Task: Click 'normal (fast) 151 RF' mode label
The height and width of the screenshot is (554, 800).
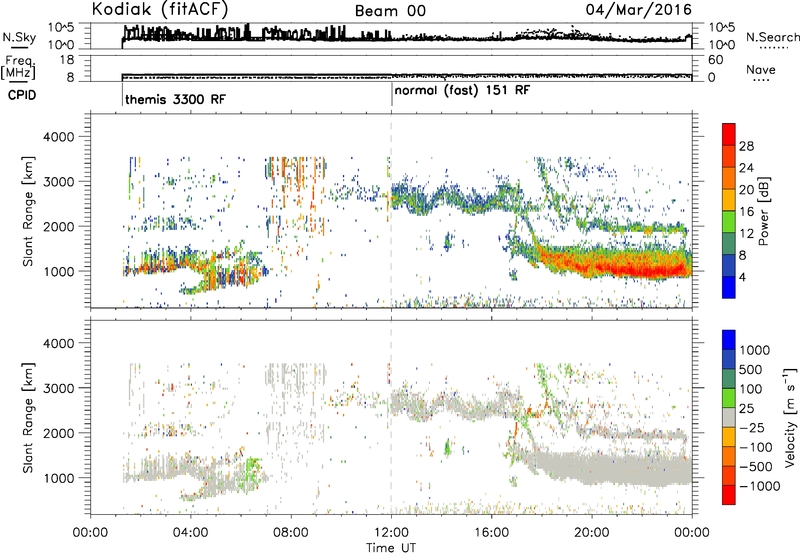Action: tap(462, 90)
